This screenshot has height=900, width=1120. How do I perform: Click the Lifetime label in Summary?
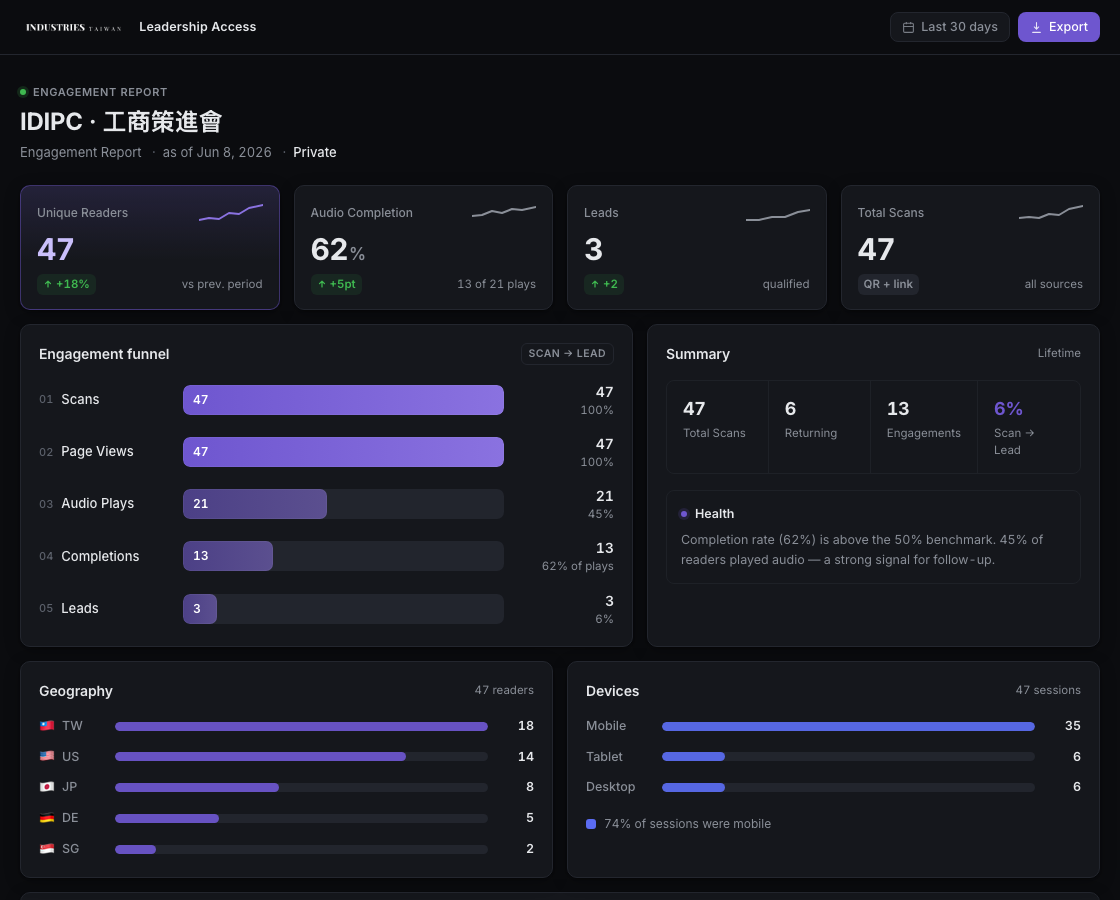pos(1059,353)
